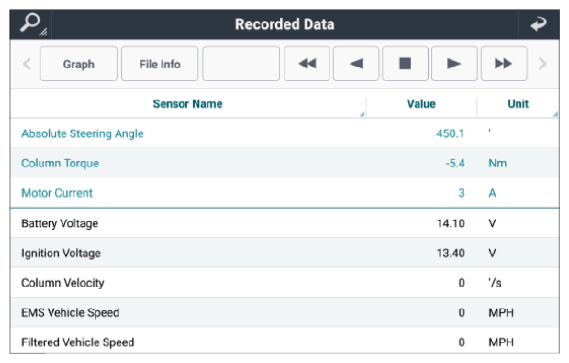Show previous toolbar items with the left chevron
Screen dimensions: 569x363
click(x=26, y=64)
